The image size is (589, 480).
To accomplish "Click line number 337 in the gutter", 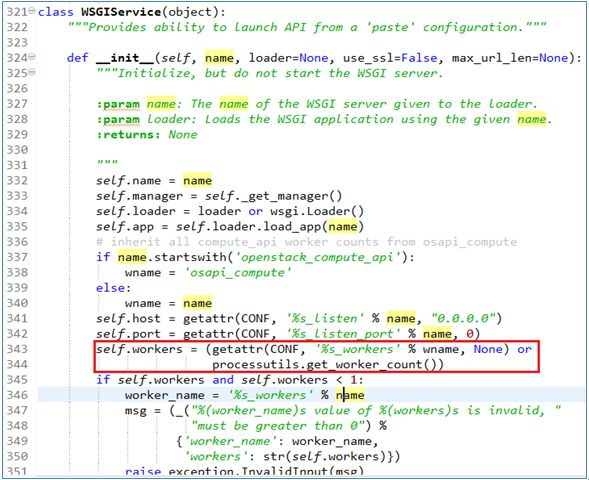I will click(17, 257).
